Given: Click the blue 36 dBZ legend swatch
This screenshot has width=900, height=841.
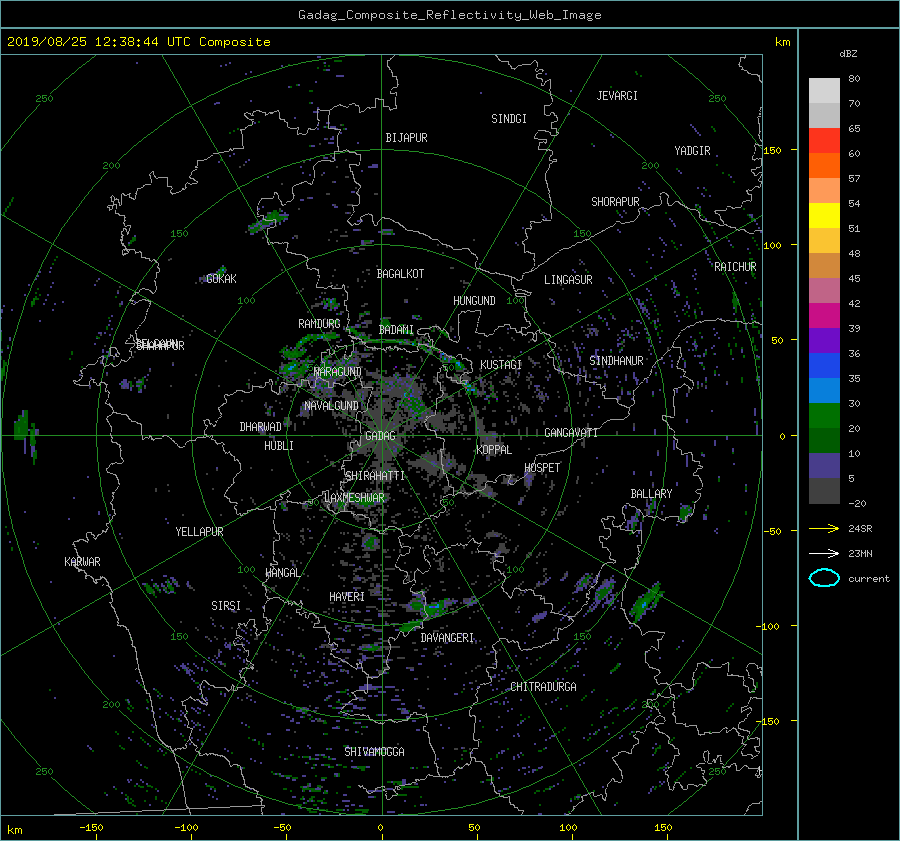Looking at the screenshot, I should 824,365.
